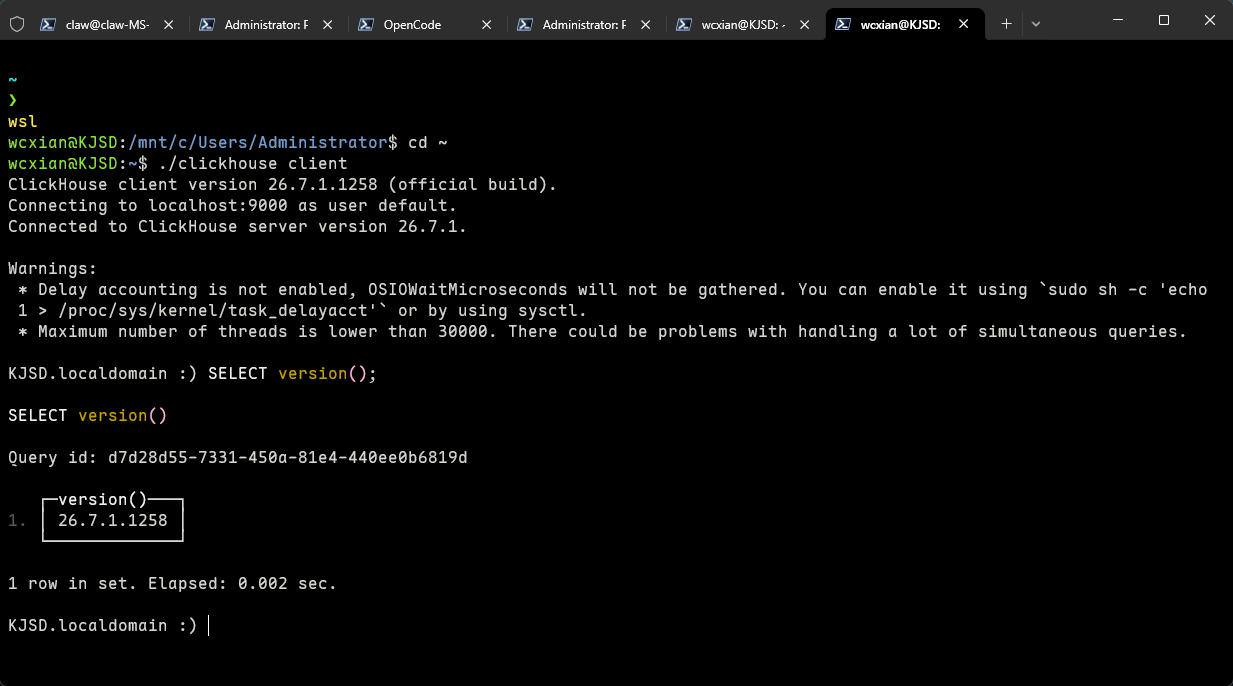Close the inactive wcxian@KJSD tab
The width and height of the screenshot is (1233, 686).
point(805,24)
